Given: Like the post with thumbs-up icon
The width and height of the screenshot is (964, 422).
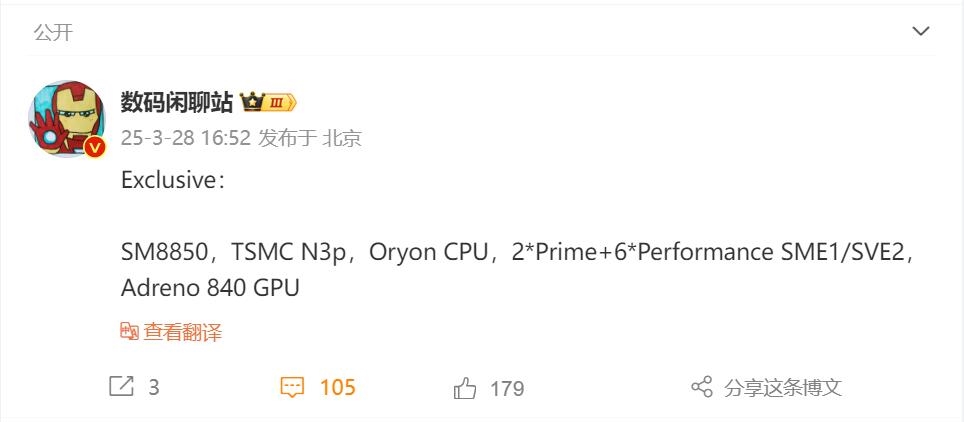Looking at the screenshot, I should tap(465, 388).
